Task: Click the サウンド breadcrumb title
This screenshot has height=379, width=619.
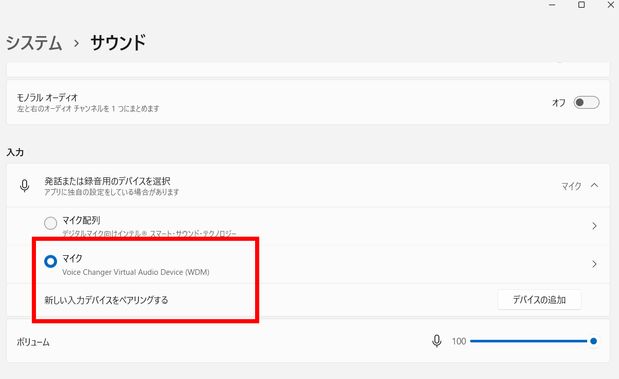Action: 118,43
